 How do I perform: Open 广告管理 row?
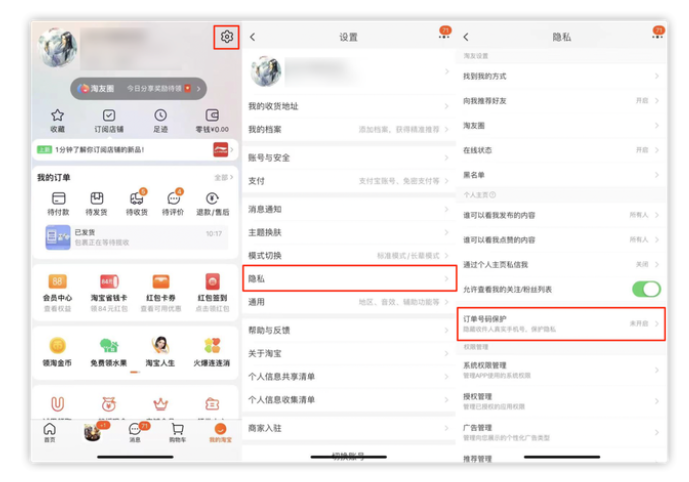tap(562, 432)
